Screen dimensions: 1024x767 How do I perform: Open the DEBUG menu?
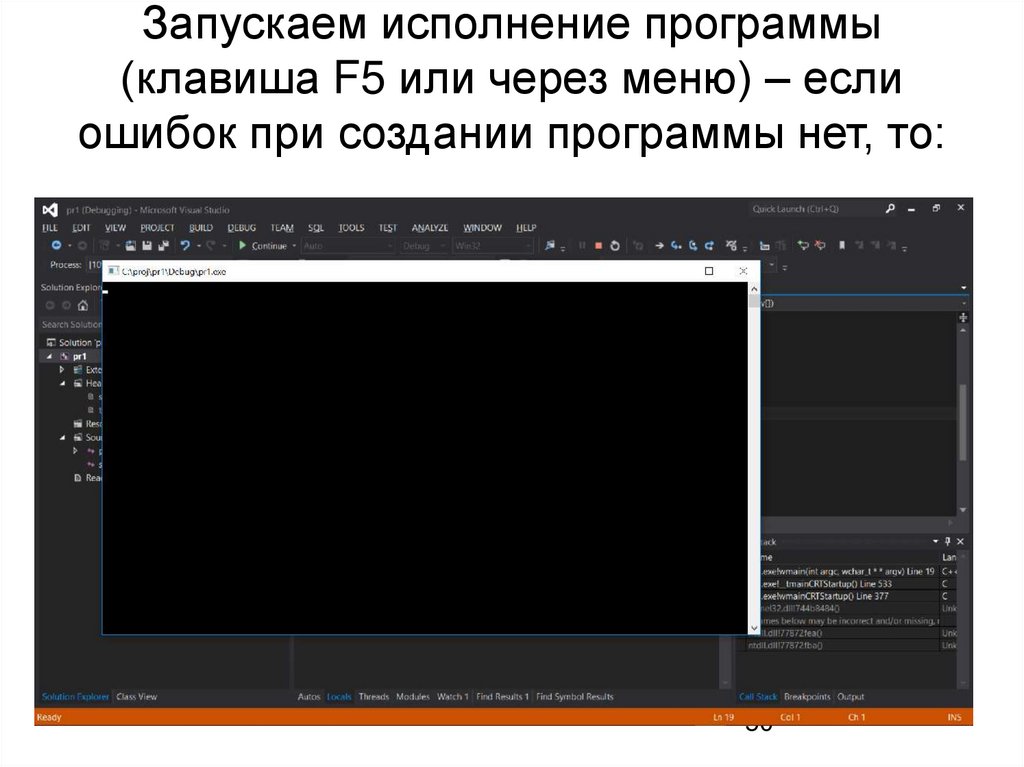tap(241, 227)
